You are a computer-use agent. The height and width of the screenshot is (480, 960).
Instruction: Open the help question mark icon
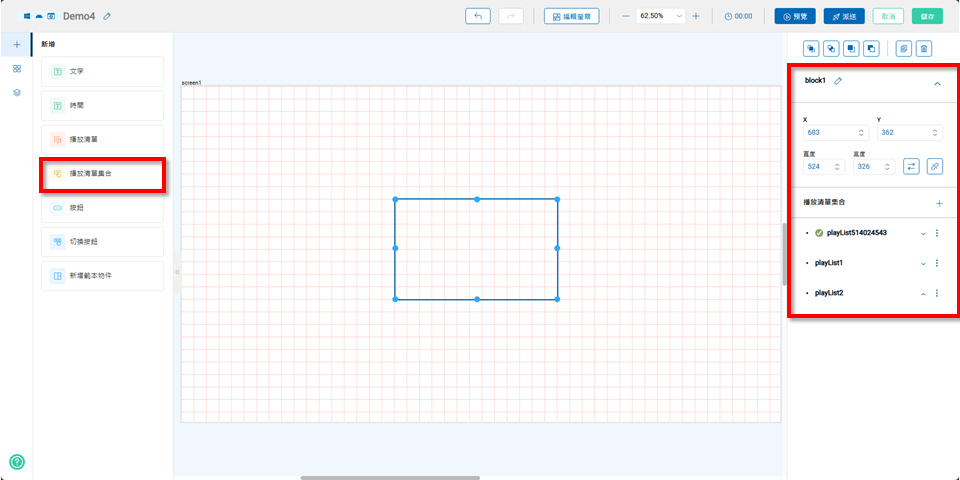(x=17, y=462)
